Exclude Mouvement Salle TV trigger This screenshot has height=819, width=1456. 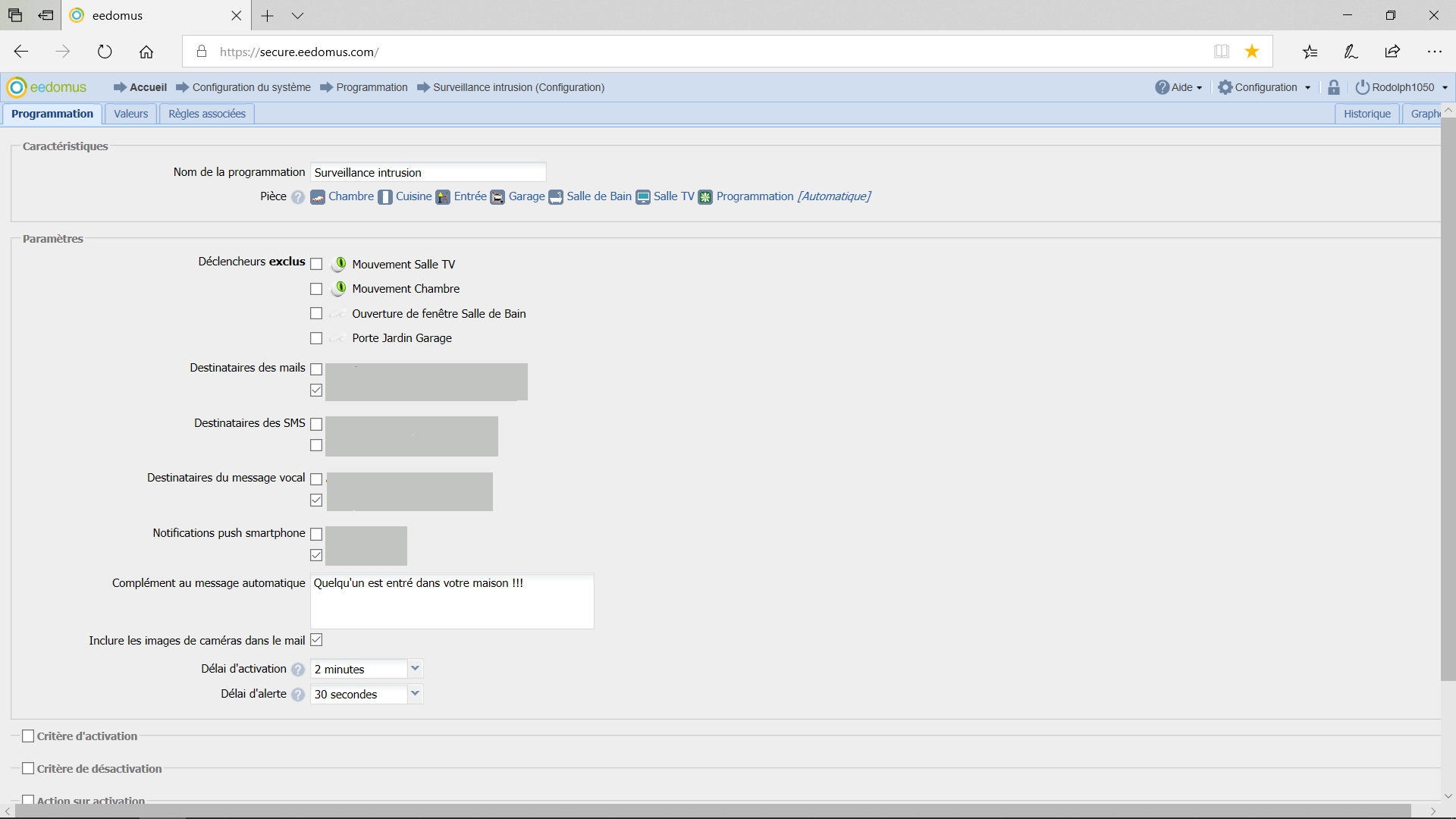(316, 264)
